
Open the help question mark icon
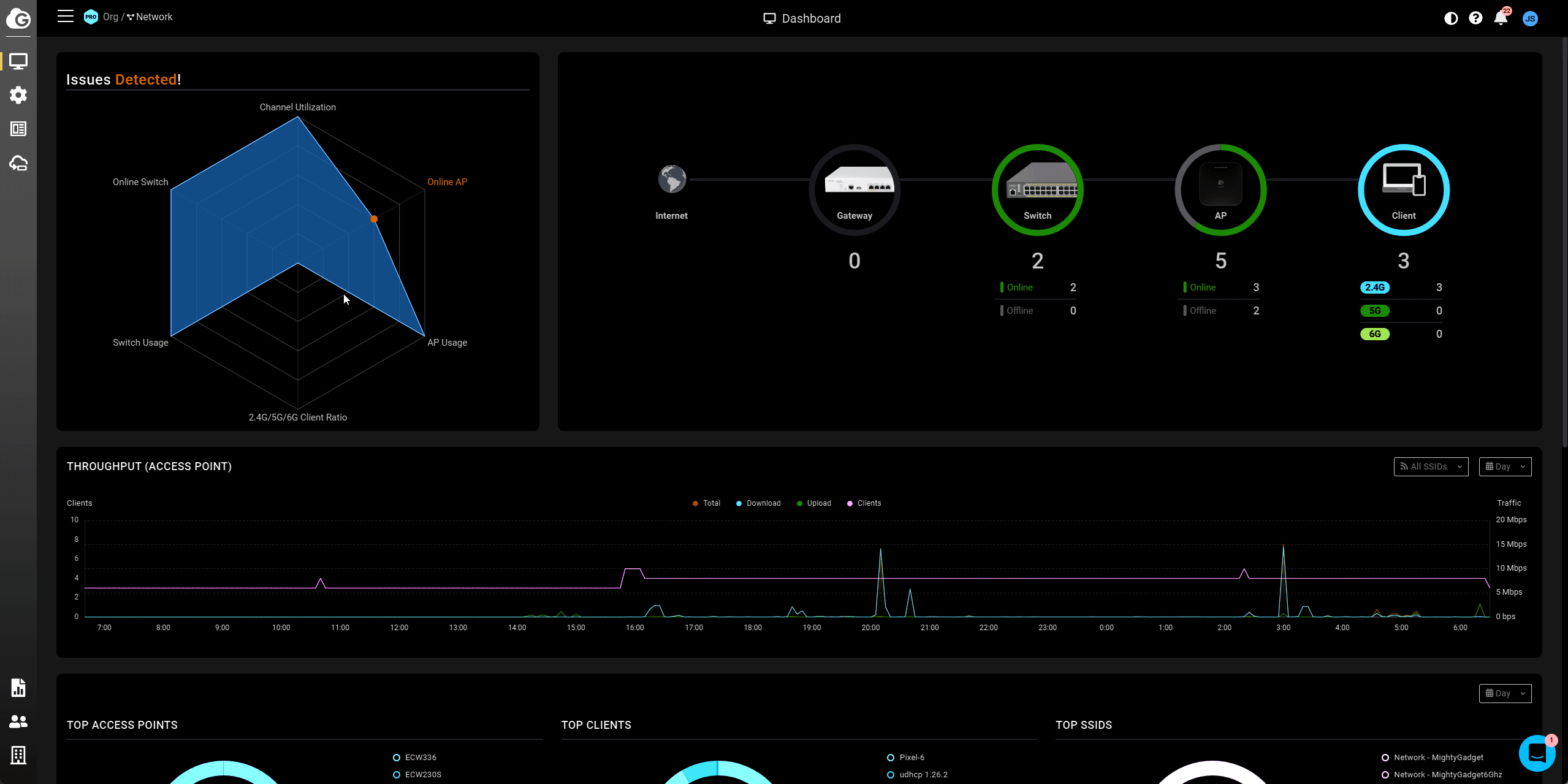tap(1475, 18)
